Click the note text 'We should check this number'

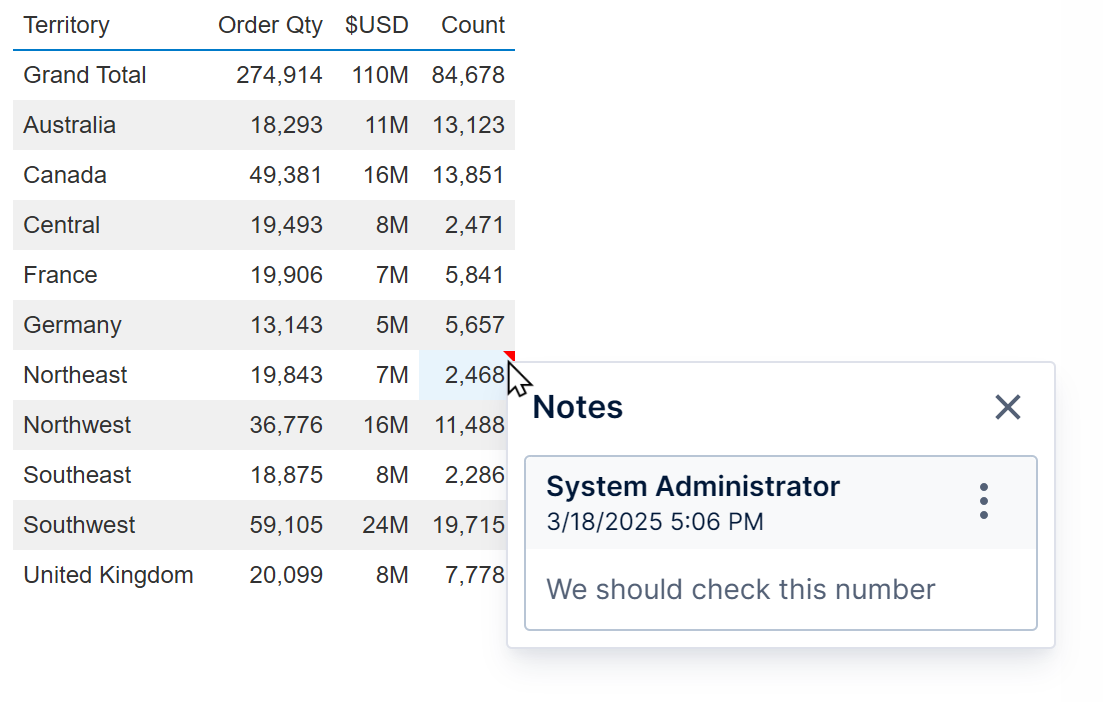tap(741, 589)
